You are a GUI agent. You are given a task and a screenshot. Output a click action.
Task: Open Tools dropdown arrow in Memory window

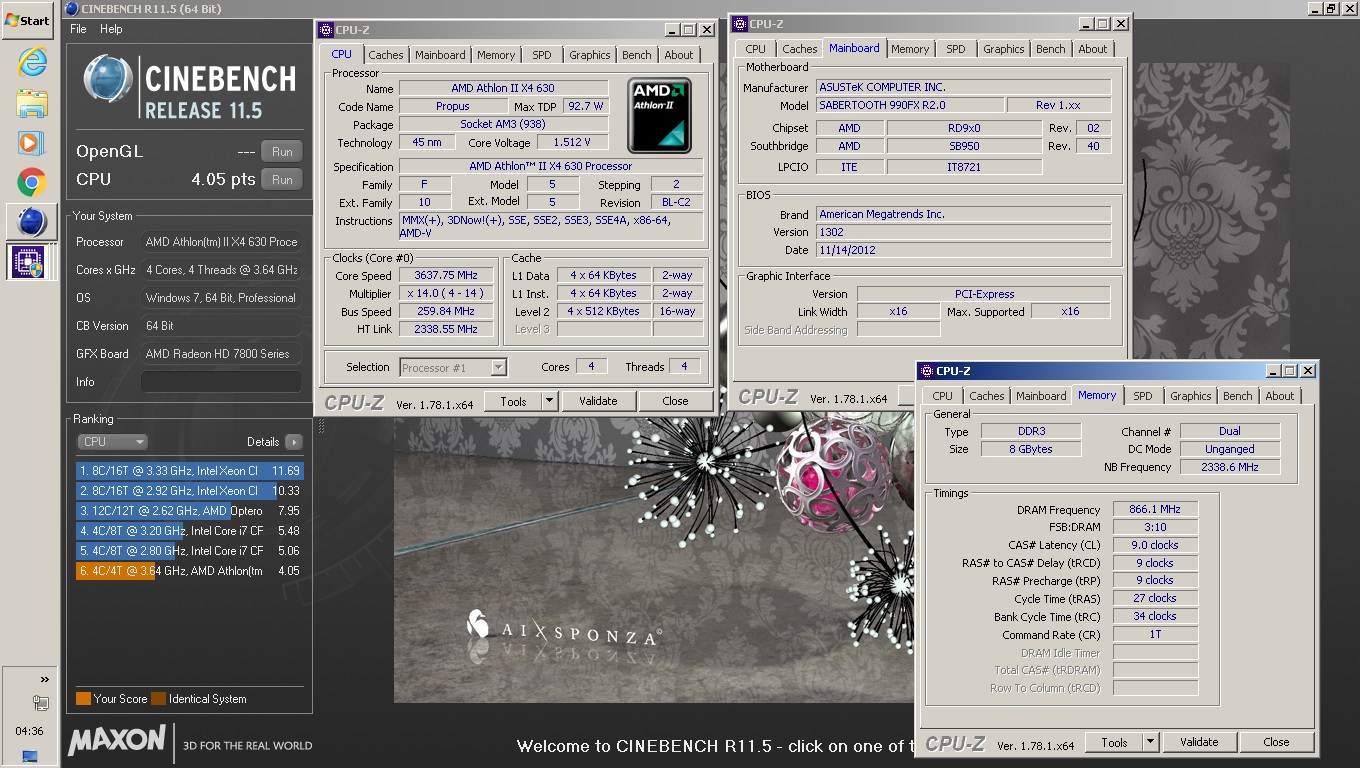[x=1150, y=742]
